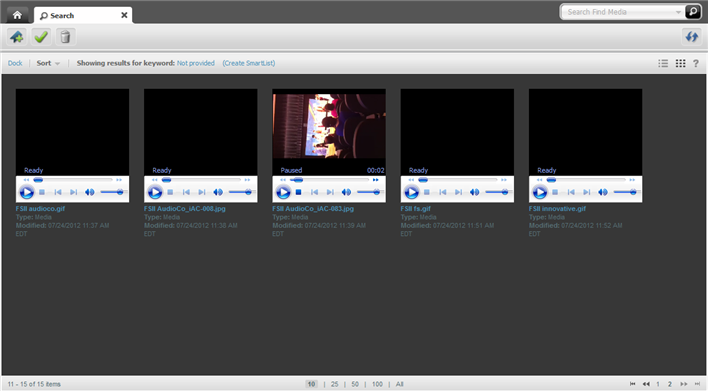Click the trash delete icon
Screen dimensions: 708x391
click(65, 37)
